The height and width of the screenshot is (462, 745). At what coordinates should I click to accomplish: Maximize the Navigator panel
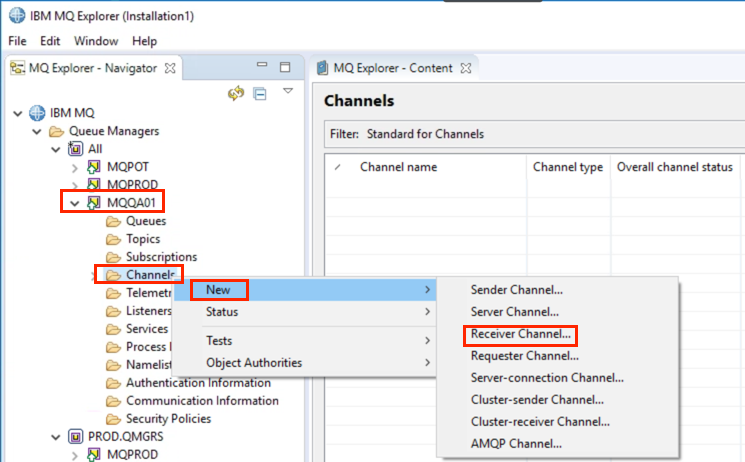pyautogui.click(x=285, y=67)
